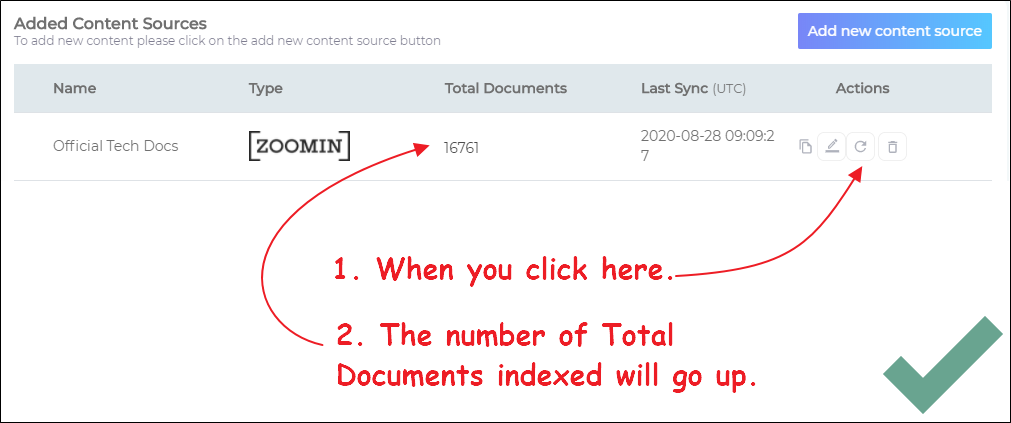The width and height of the screenshot is (1011, 423).
Task: Click the 16761 total documents value
Action: point(462,147)
